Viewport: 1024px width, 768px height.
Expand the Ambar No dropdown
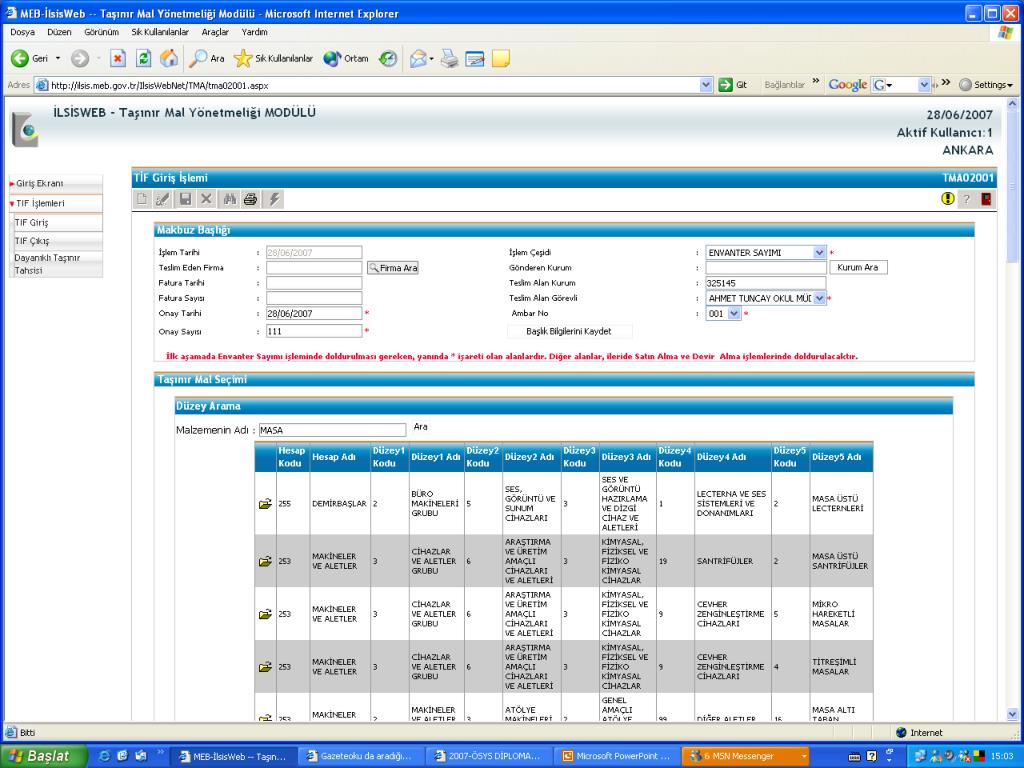tap(735, 313)
